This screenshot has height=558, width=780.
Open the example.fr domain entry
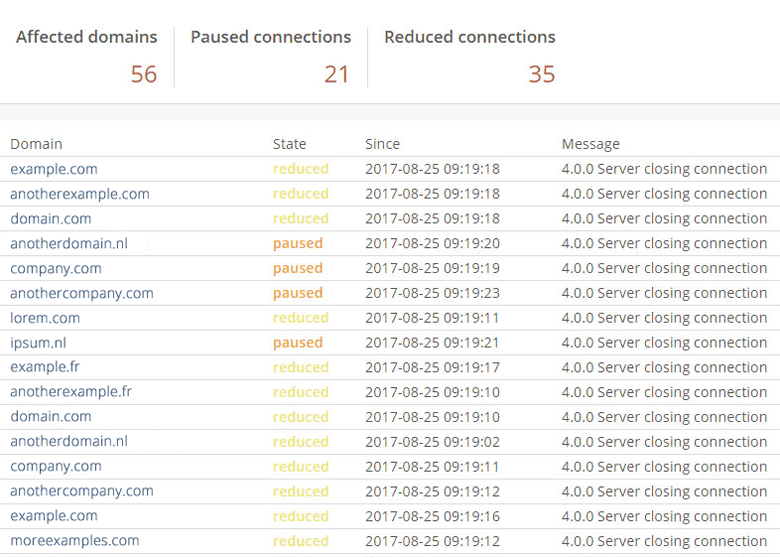tap(45, 367)
